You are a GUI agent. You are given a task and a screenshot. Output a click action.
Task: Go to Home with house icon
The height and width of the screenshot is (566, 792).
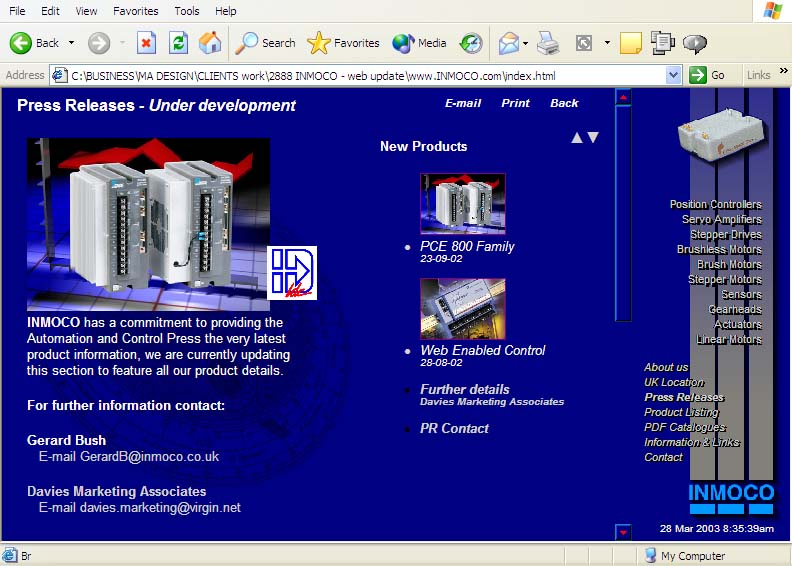(210, 43)
